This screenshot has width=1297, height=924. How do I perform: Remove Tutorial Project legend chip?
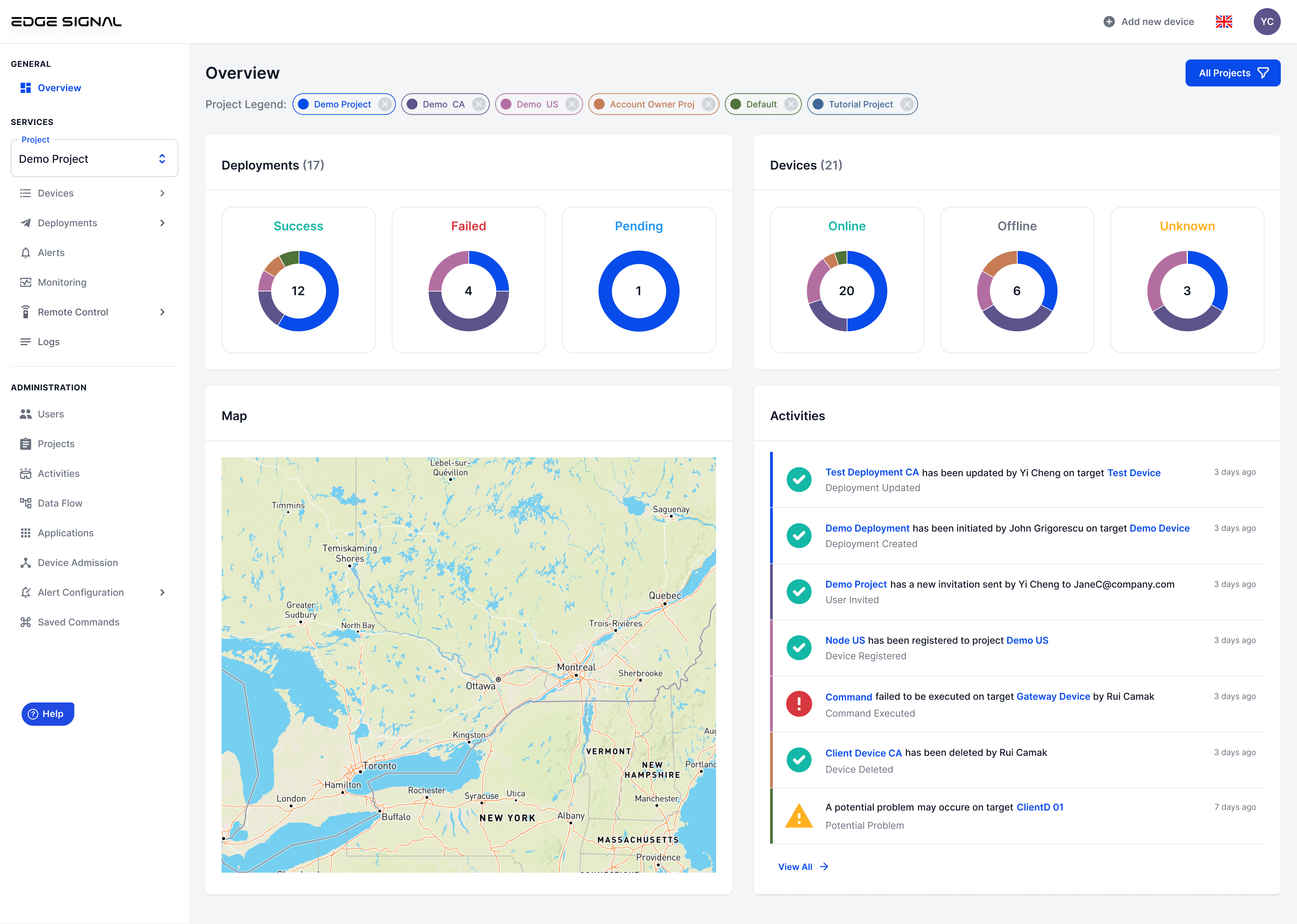pos(907,104)
